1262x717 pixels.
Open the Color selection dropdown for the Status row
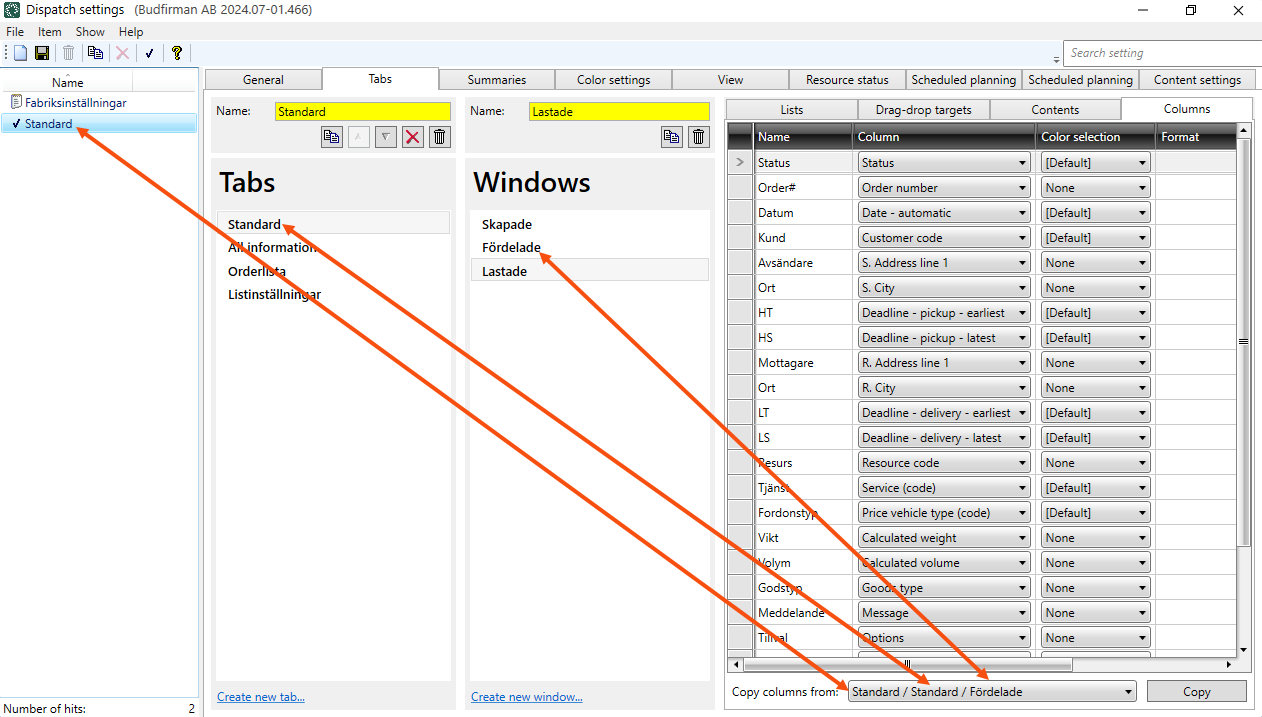point(1095,163)
